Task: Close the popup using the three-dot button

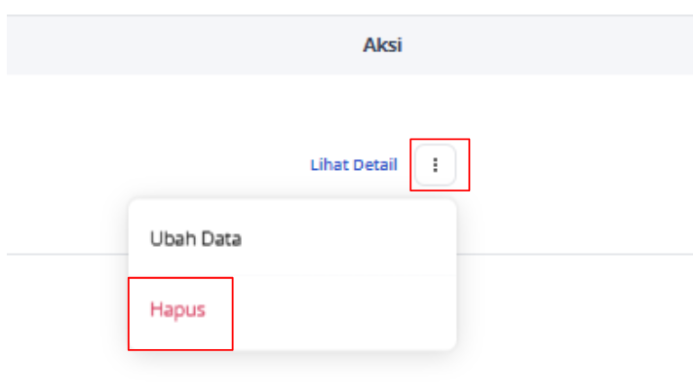Action: tap(435, 165)
